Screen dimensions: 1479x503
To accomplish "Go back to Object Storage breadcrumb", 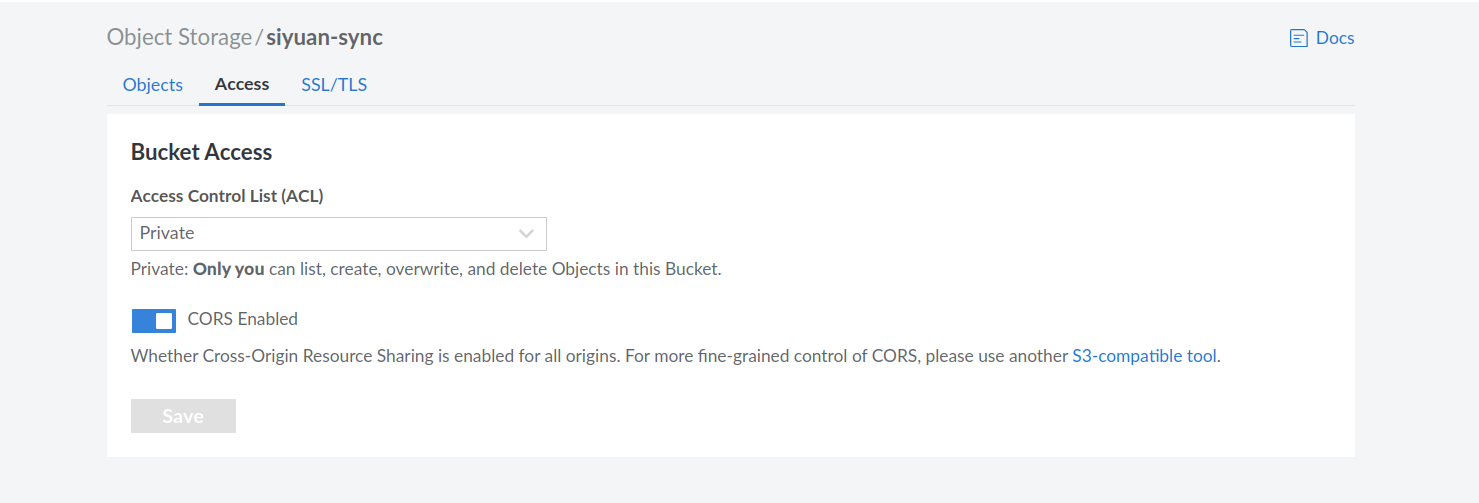I will point(179,38).
